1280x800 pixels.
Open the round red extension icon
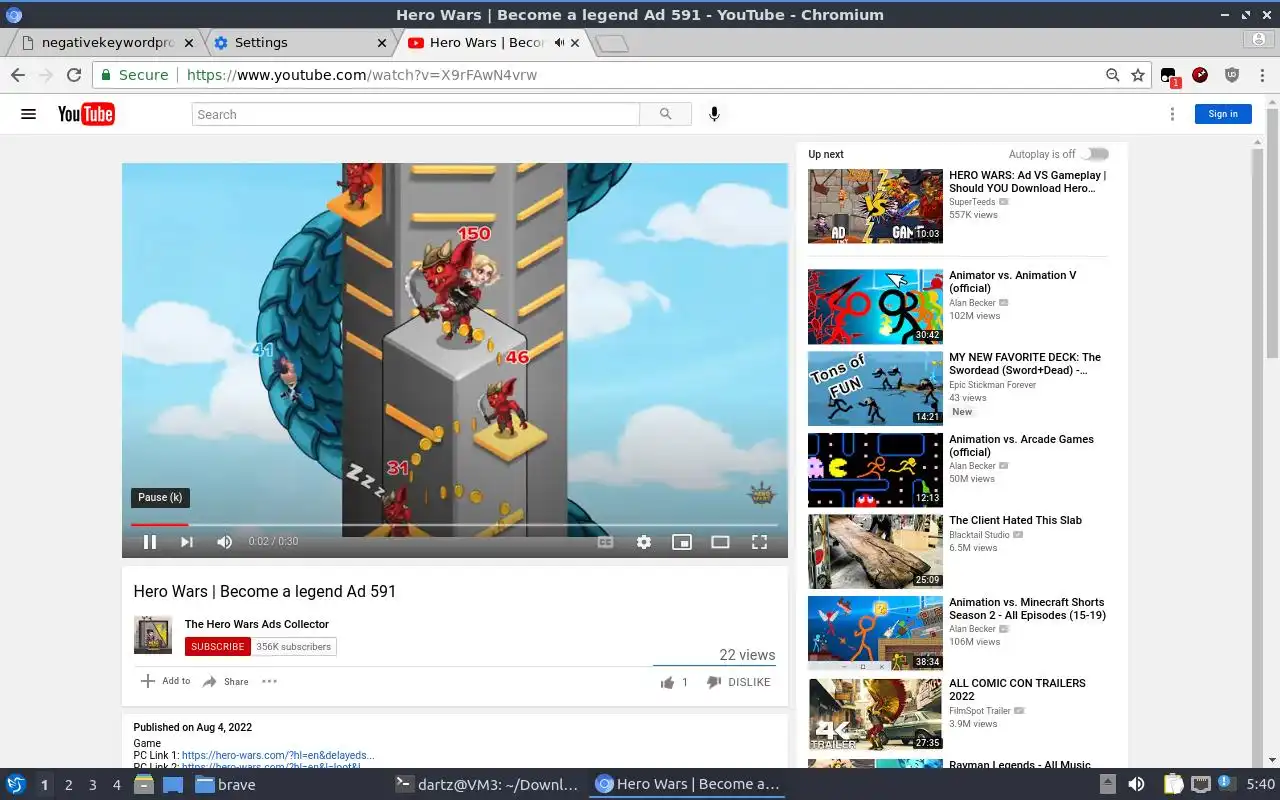click(1200, 75)
